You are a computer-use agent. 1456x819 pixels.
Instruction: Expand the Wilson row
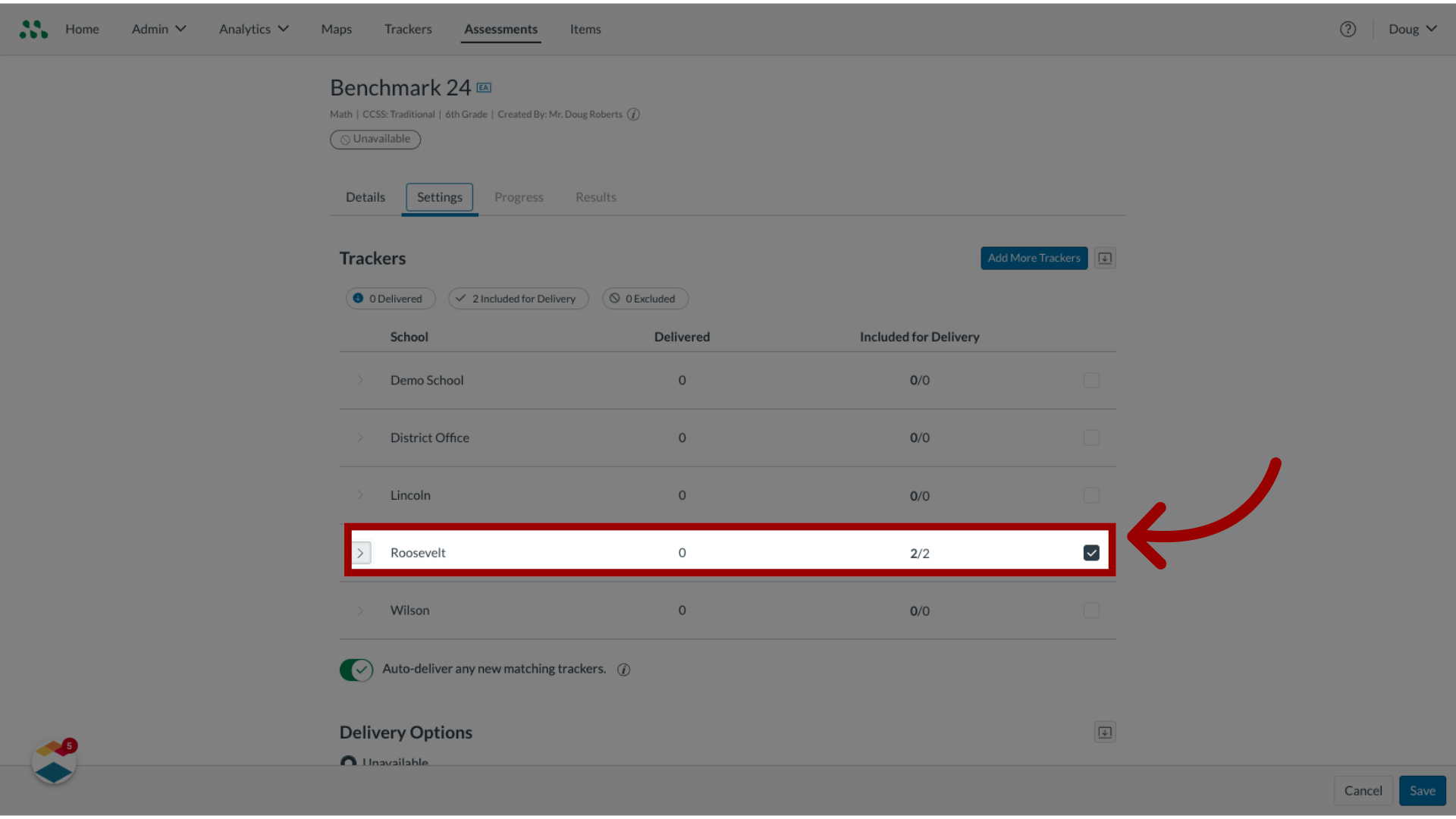tap(361, 610)
